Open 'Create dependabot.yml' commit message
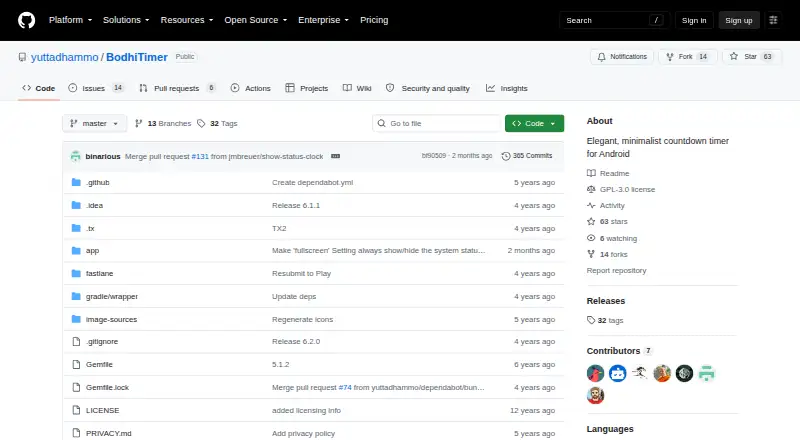Image resolution: width=800 pixels, height=440 pixels. (312, 182)
